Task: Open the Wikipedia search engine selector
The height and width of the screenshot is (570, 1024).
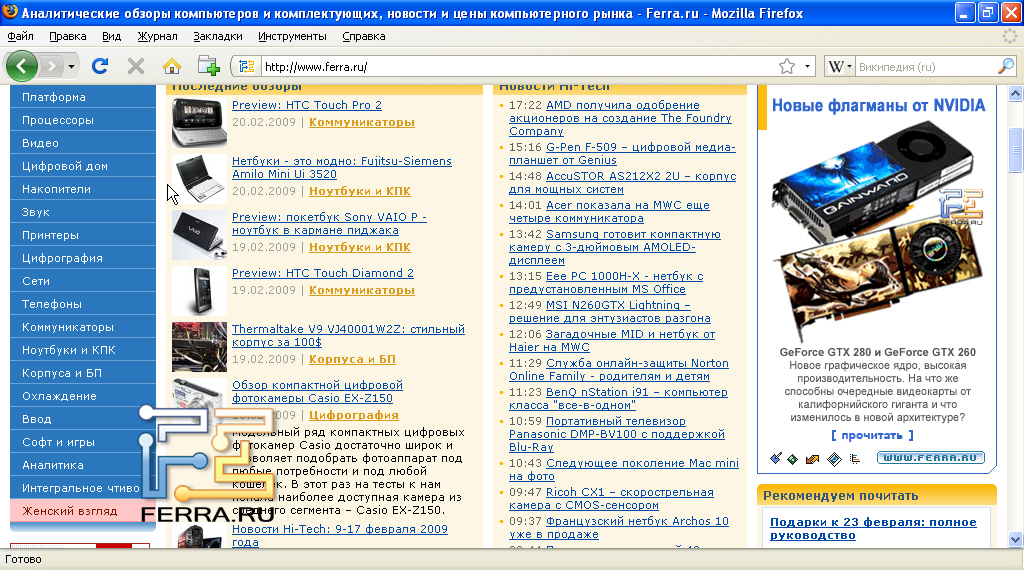Action: pos(840,67)
